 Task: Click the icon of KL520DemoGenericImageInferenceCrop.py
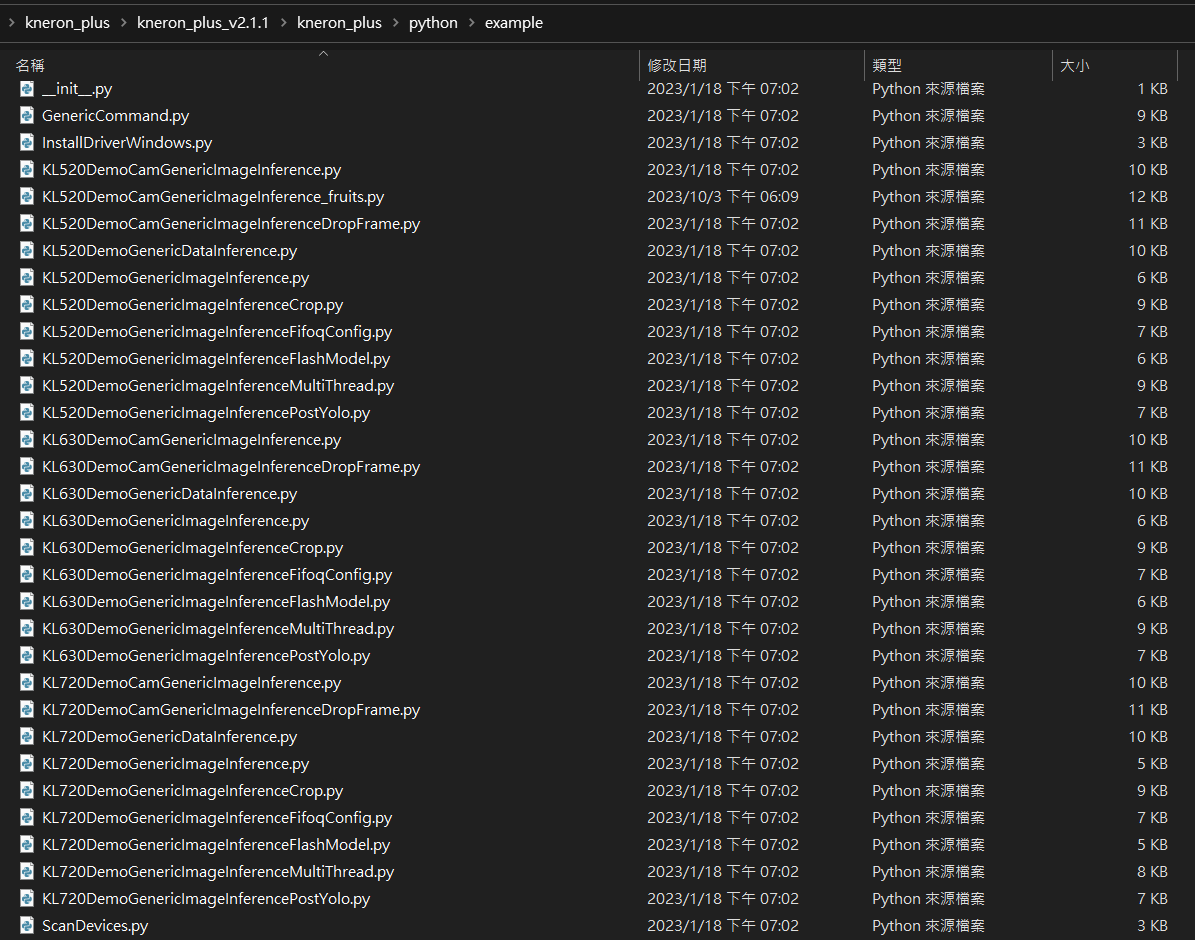pyautogui.click(x=27, y=305)
